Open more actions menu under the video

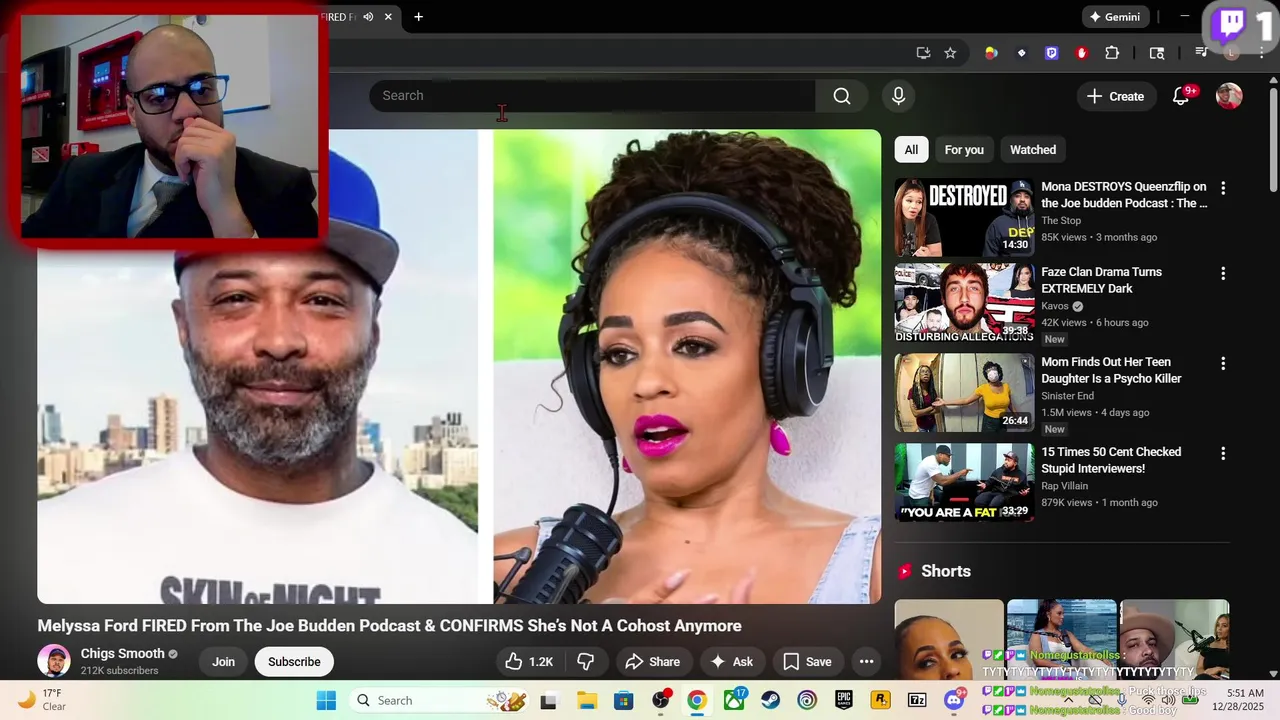[x=867, y=662]
